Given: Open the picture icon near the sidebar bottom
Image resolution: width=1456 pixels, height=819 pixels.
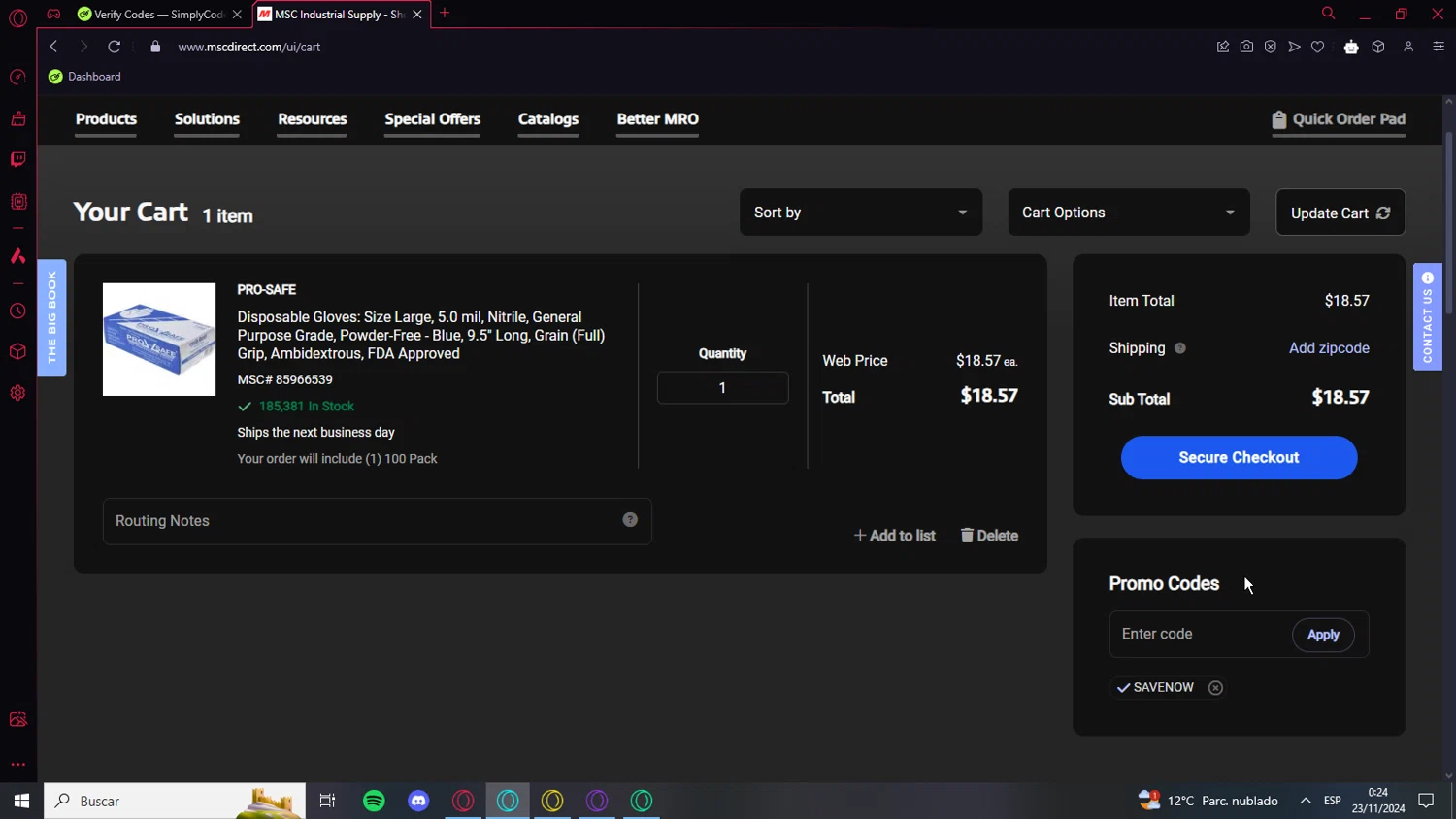Looking at the screenshot, I should pos(17,719).
